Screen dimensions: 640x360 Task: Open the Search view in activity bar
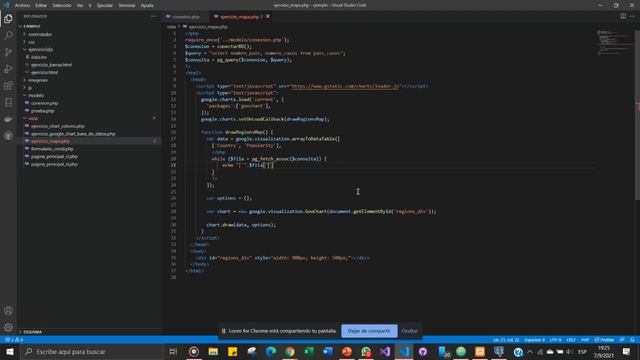pyautogui.click(x=8, y=36)
